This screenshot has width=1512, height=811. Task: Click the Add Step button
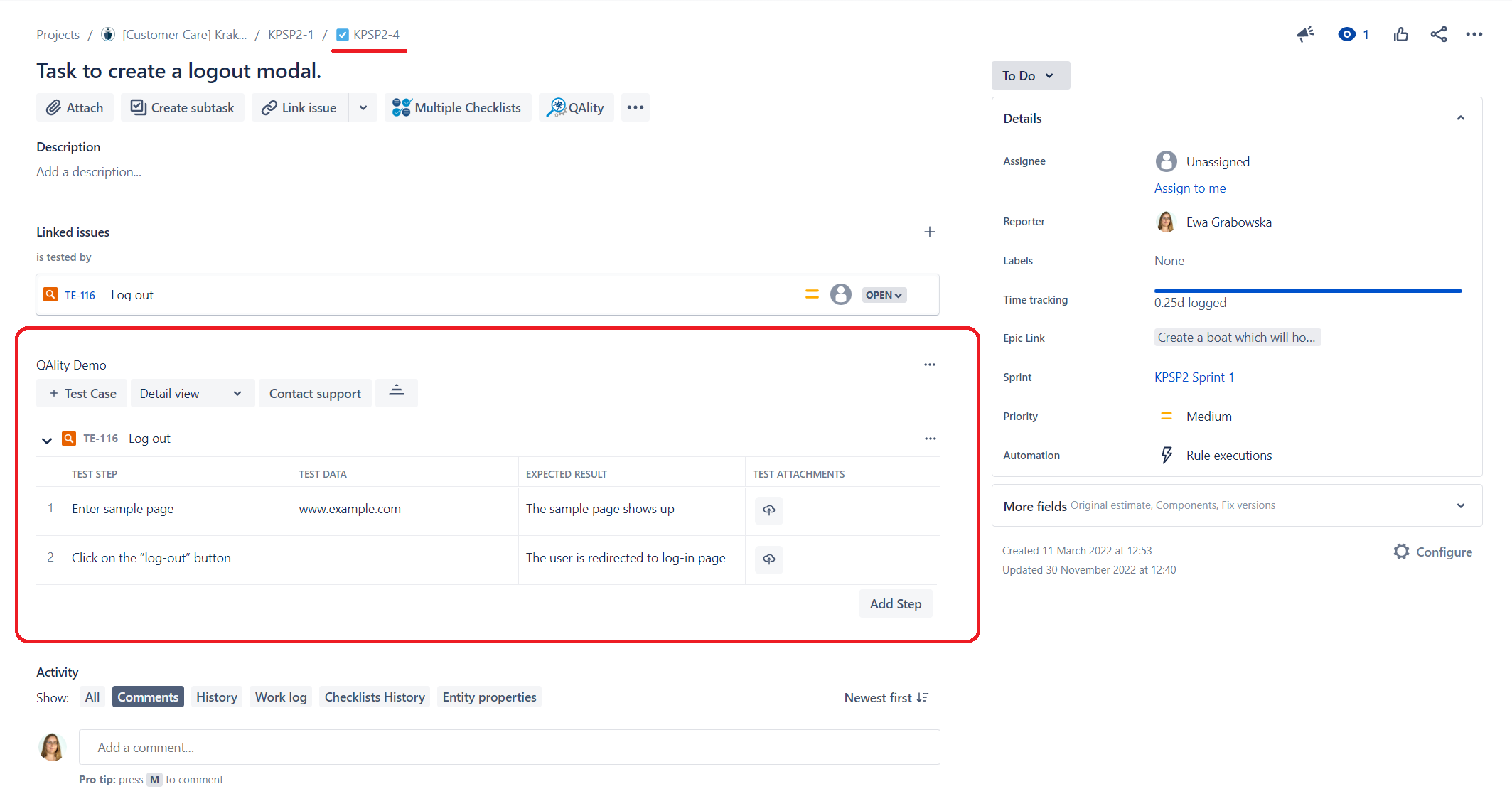(x=895, y=603)
